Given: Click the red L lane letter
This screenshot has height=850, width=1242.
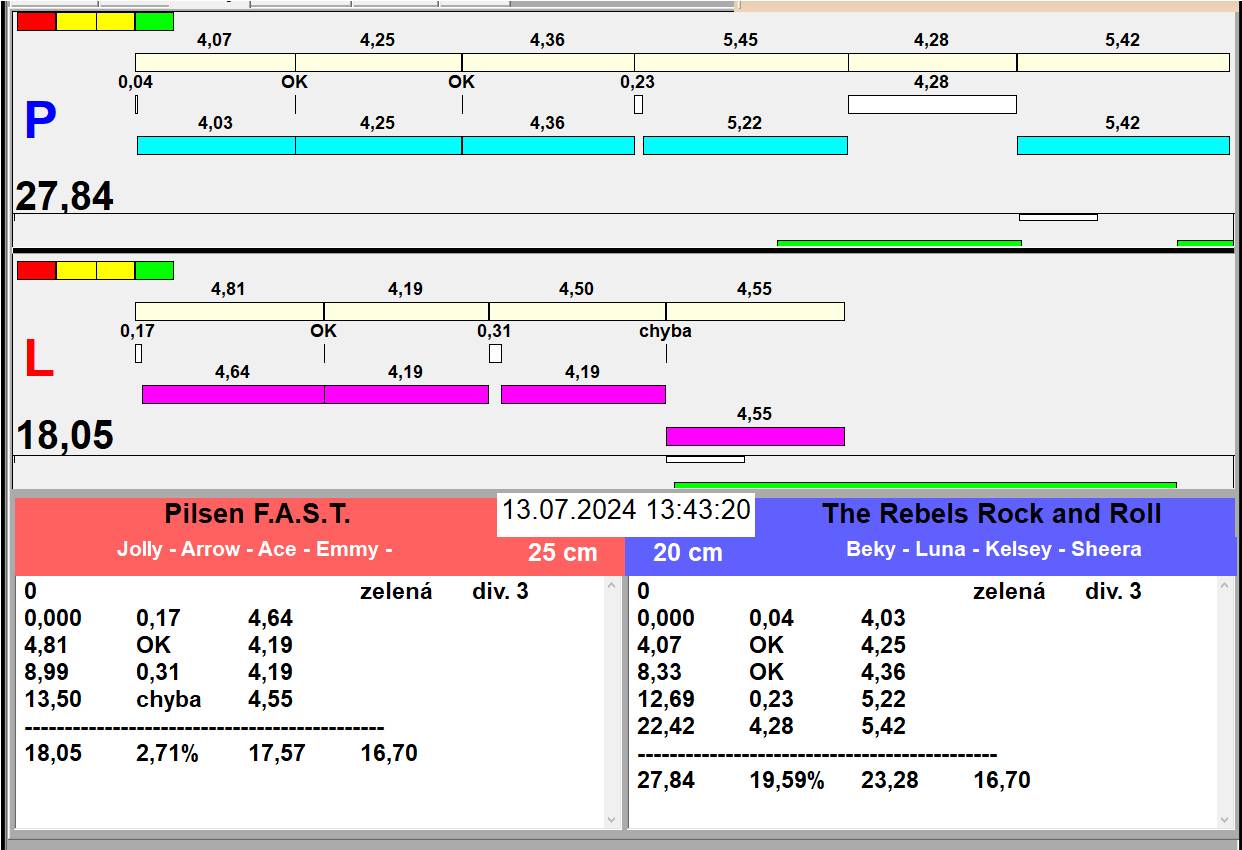Looking at the screenshot, I should (x=38, y=360).
